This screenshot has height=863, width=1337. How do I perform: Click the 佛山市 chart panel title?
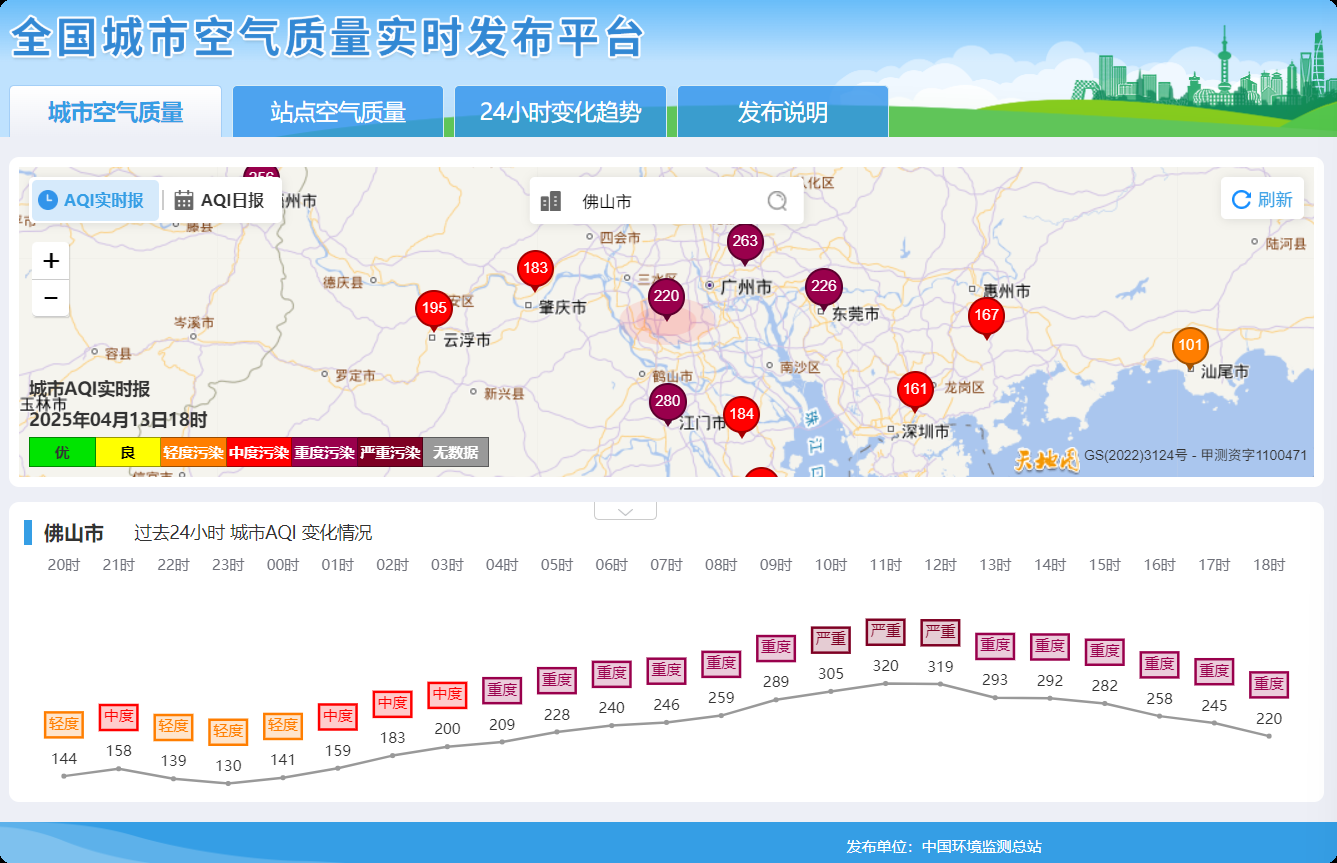(x=74, y=533)
